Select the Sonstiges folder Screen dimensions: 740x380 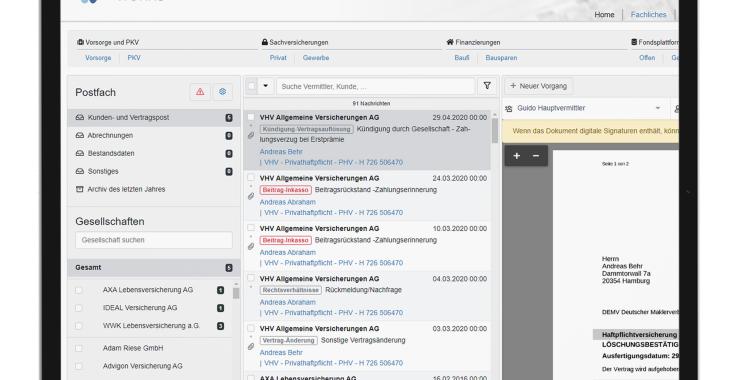[x=154, y=171]
